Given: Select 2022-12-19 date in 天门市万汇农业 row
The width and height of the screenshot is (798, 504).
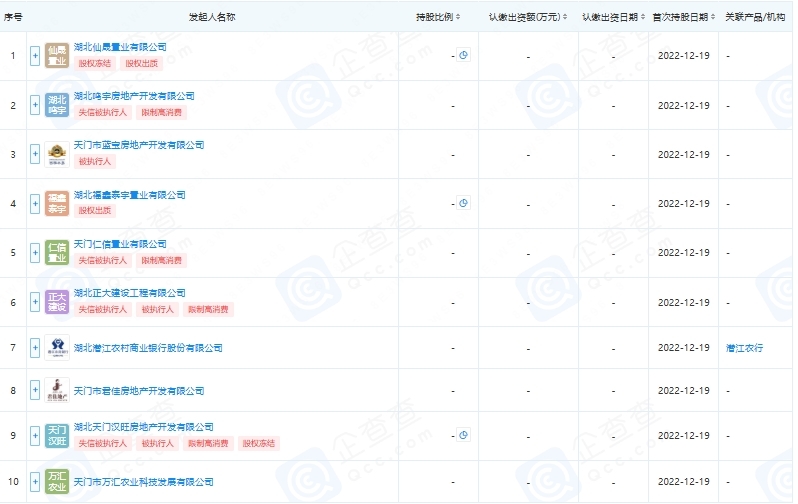Looking at the screenshot, I should (x=683, y=482).
